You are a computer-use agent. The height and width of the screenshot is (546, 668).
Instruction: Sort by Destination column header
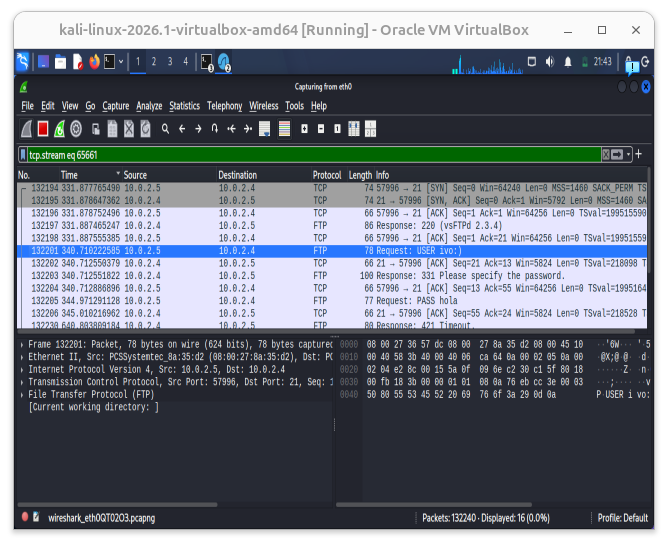264,175
